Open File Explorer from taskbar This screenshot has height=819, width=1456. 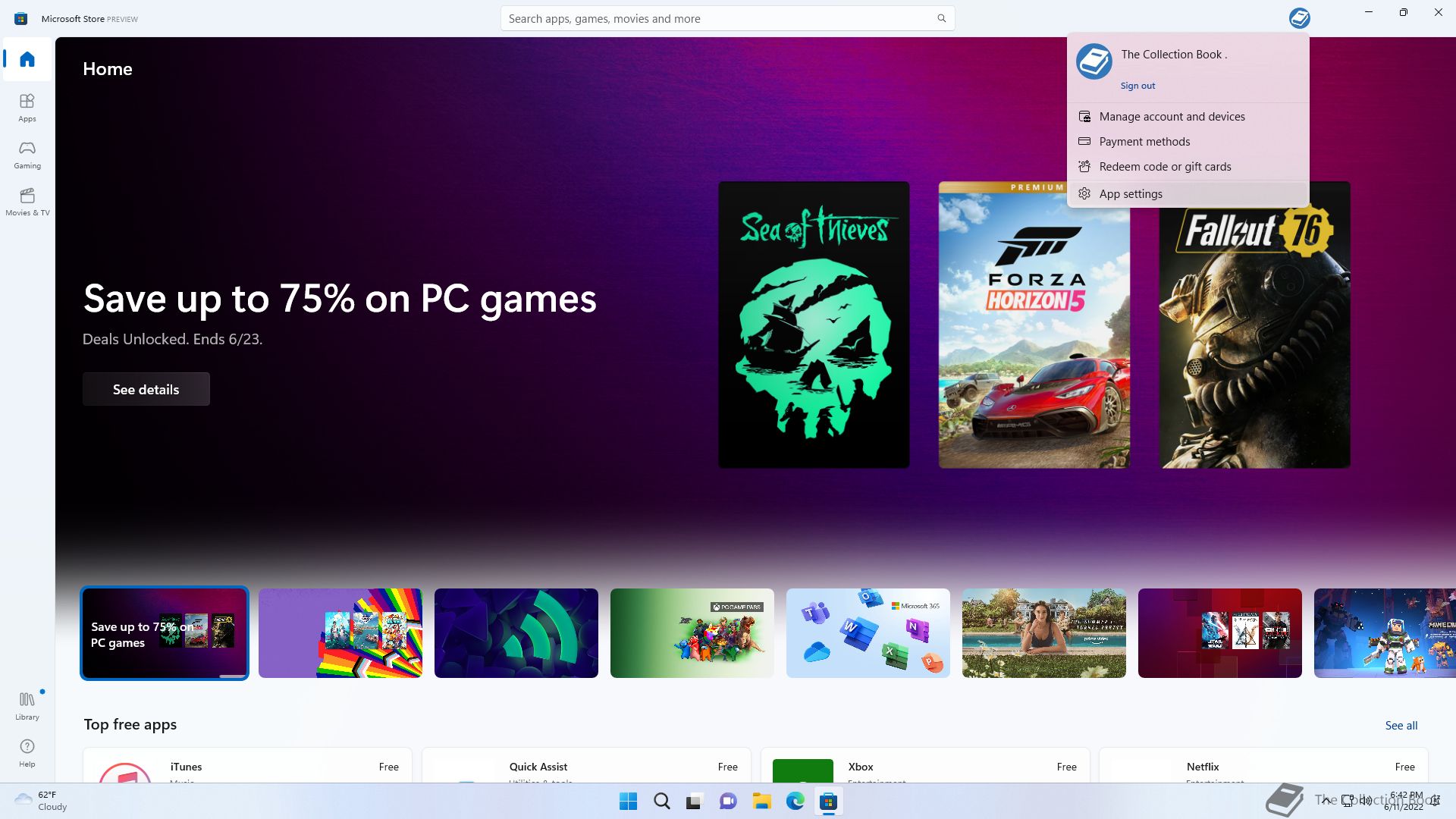761,802
